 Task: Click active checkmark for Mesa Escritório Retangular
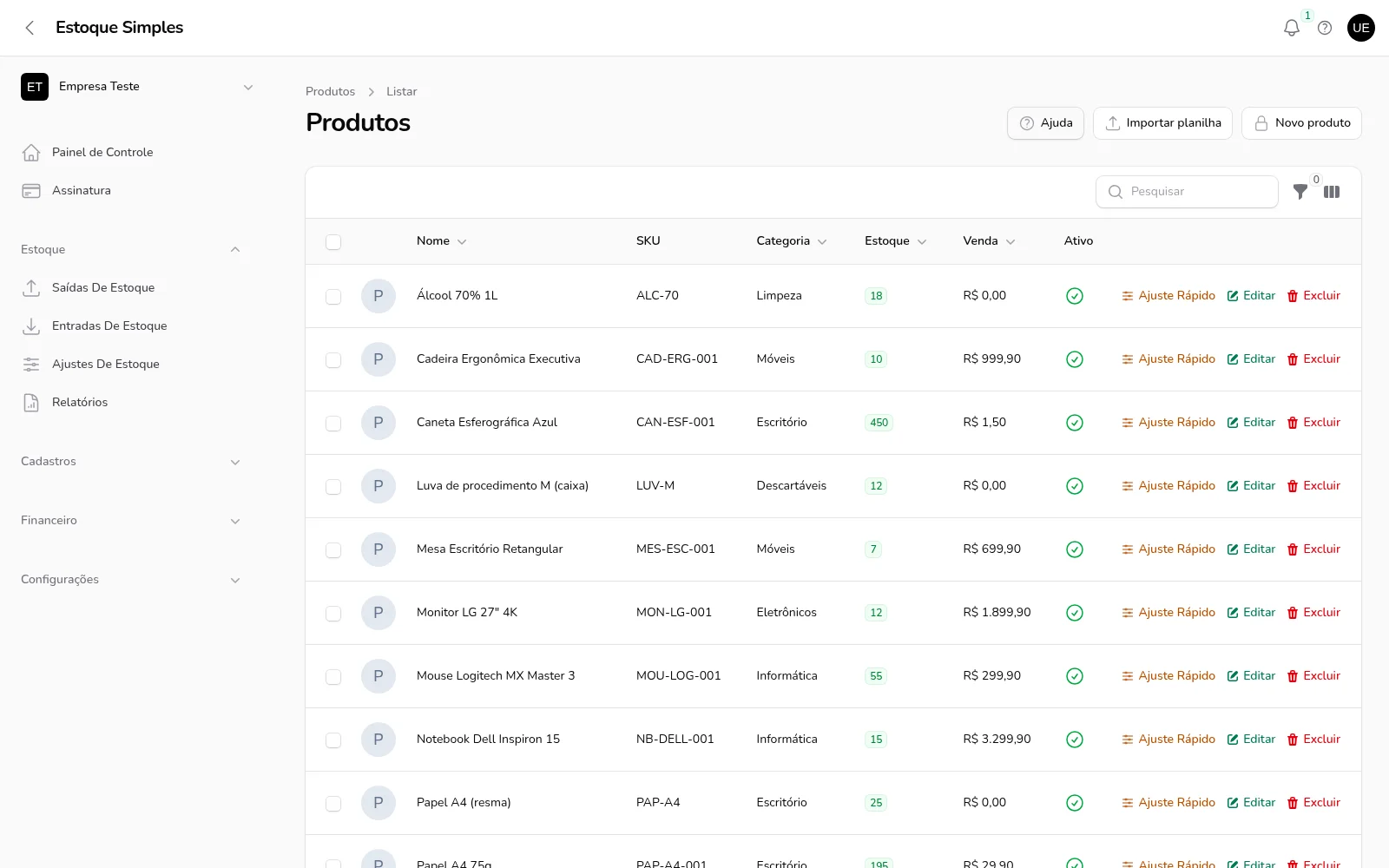1075,549
